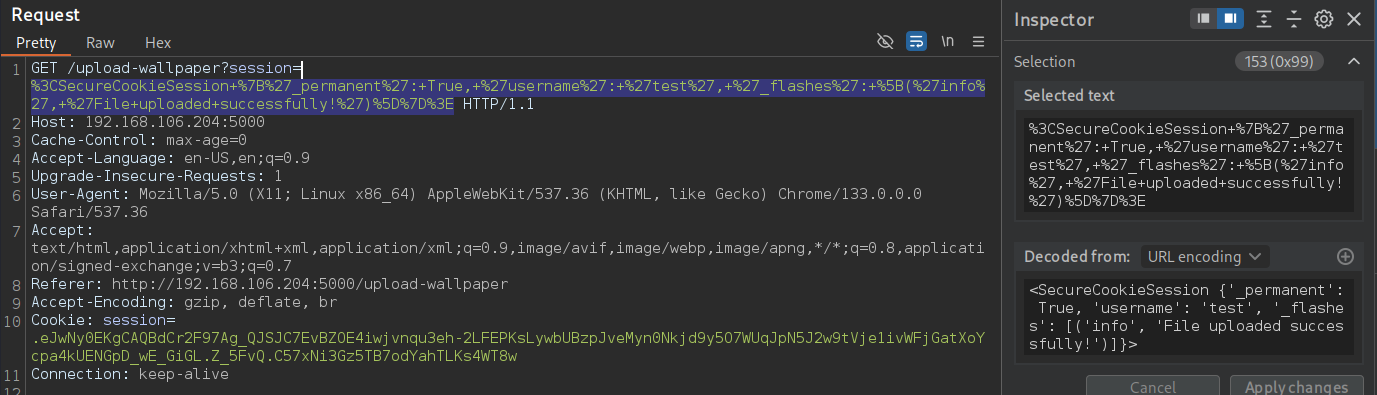1377x395 pixels.
Task: Toggle line wrapping in the request editor
Action: 915,42
